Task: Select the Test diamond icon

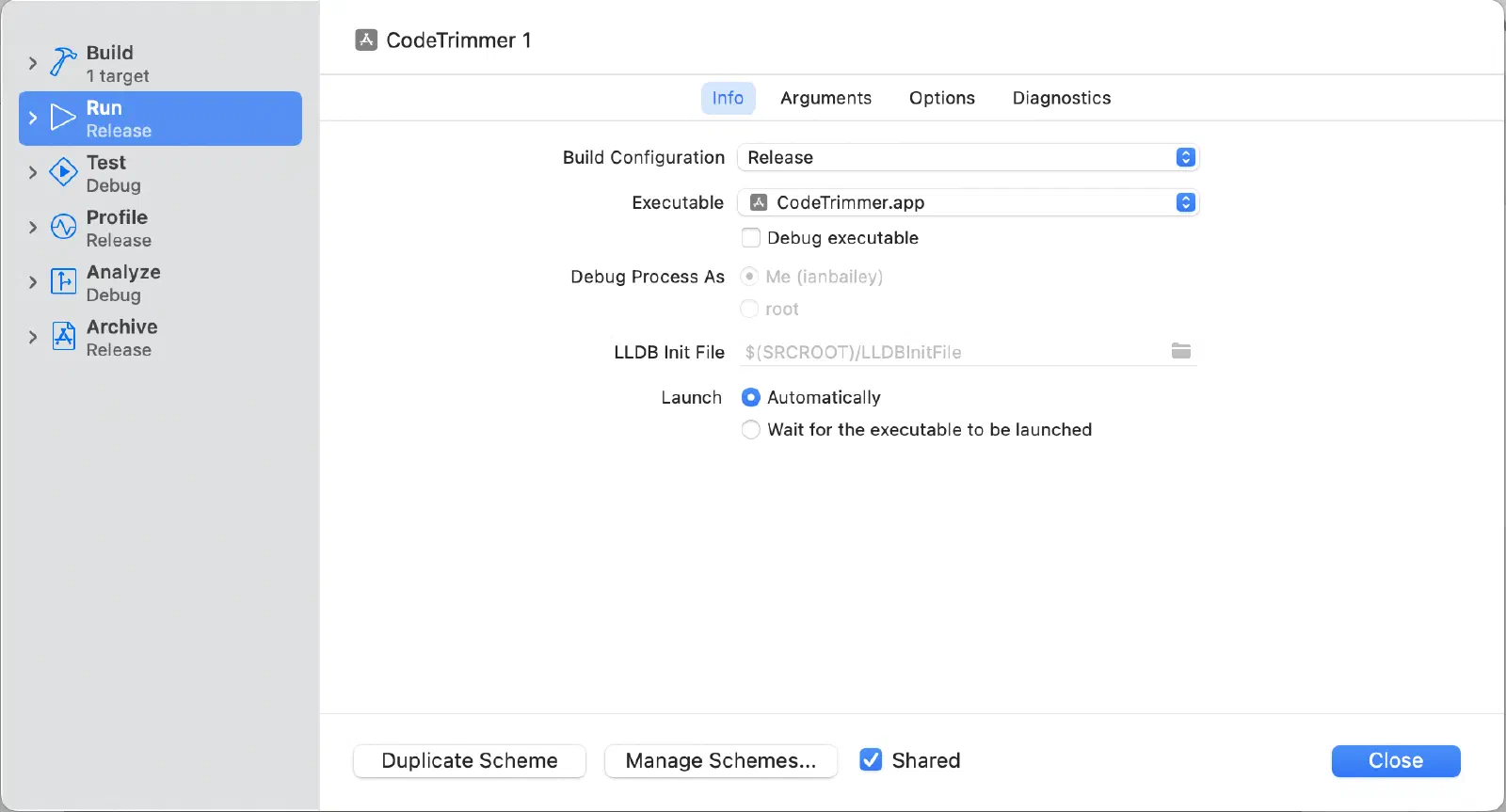Action: (63, 172)
